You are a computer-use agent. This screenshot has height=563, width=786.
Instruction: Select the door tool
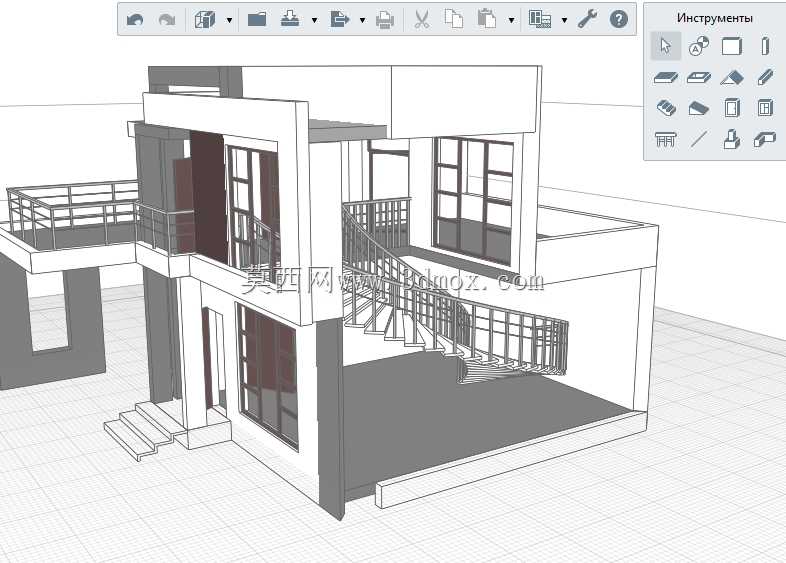click(x=732, y=108)
